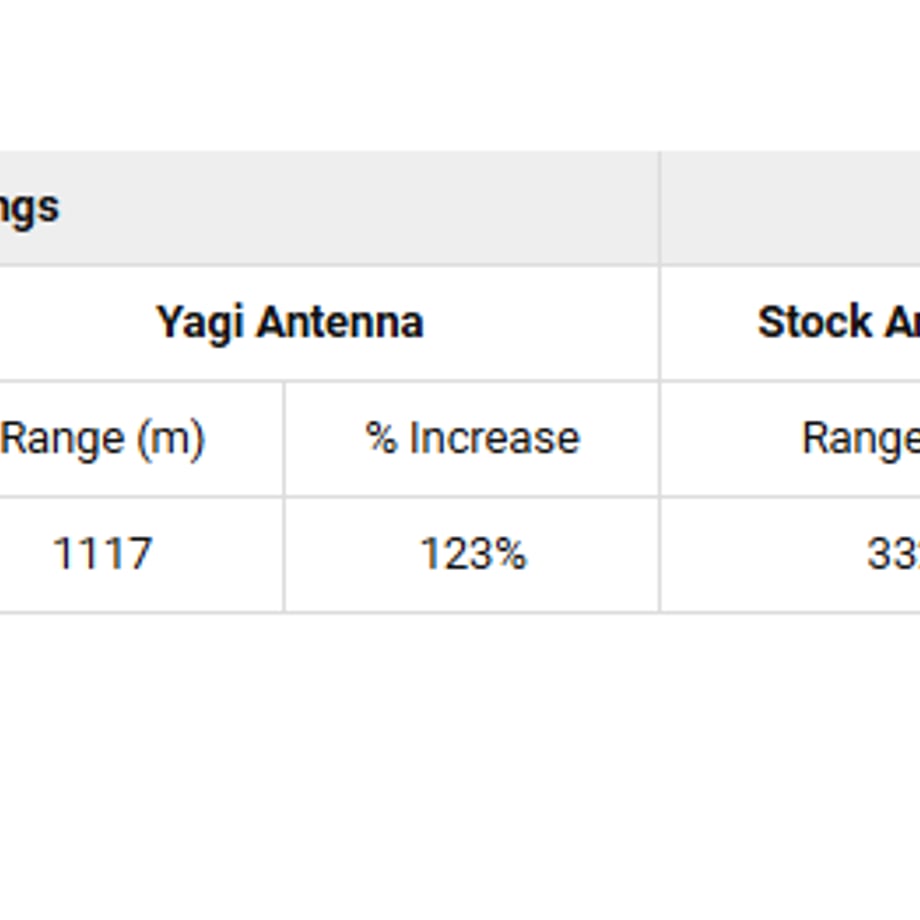Click the gray header text ending in "ngs"
The width and height of the screenshot is (920, 920).
coord(29,208)
